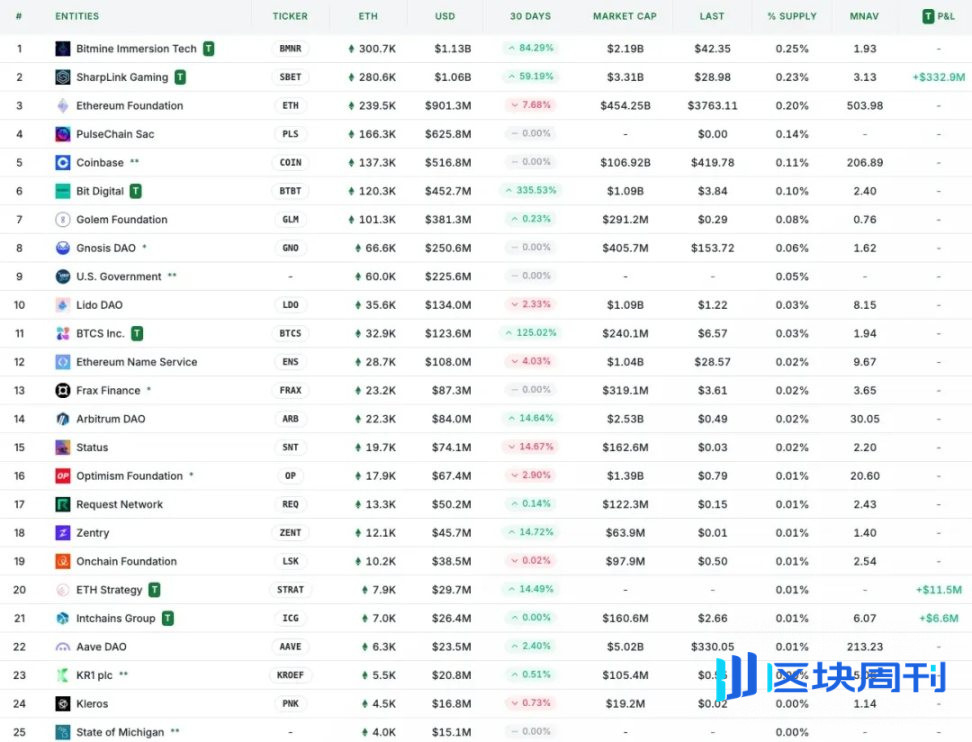The image size is (972, 742).
Task: Click the Optimism Foundation OP logo icon
Action: coord(63,476)
